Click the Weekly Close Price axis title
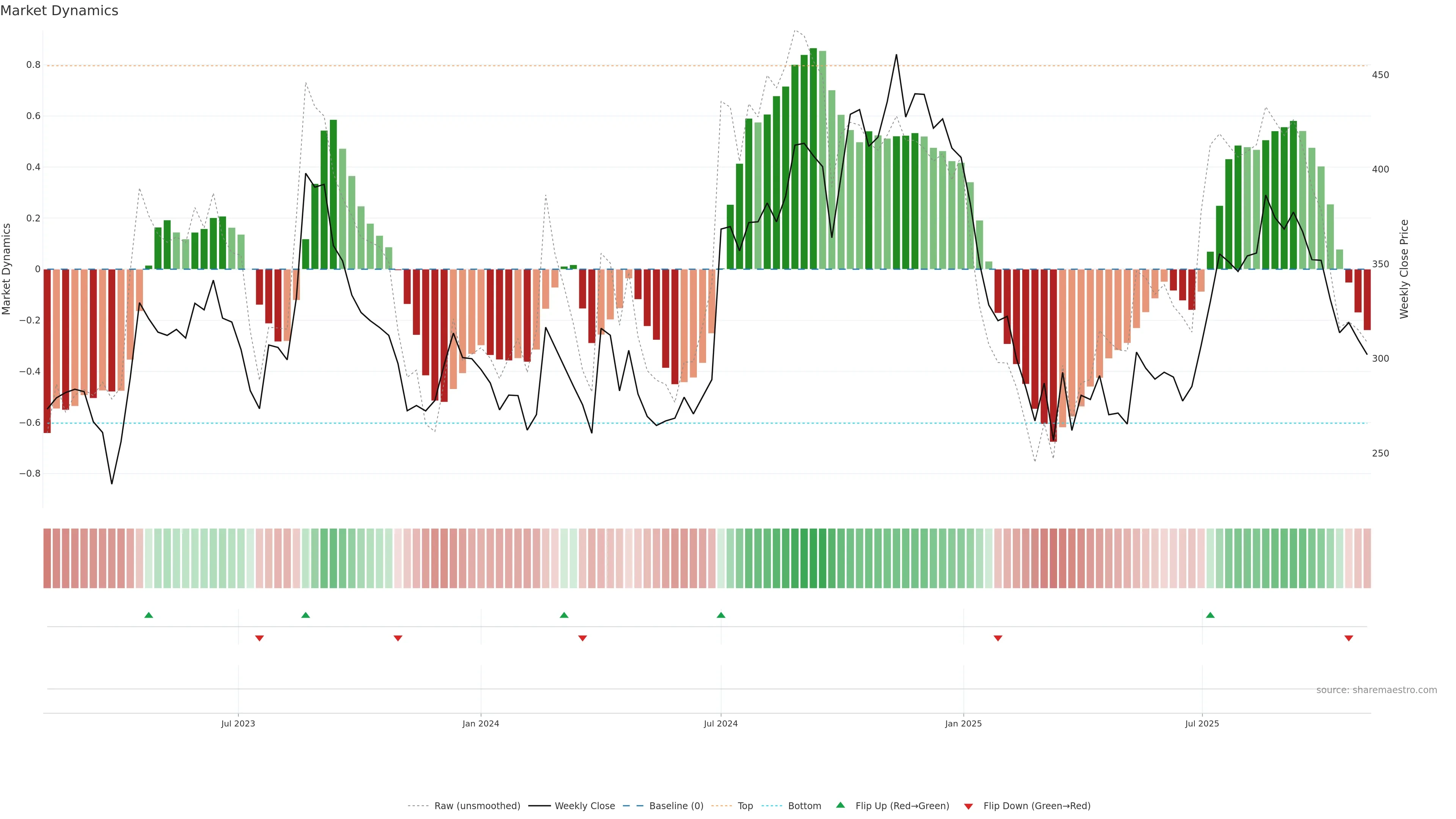The width and height of the screenshot is (1456, 819). coord(1404,269)
